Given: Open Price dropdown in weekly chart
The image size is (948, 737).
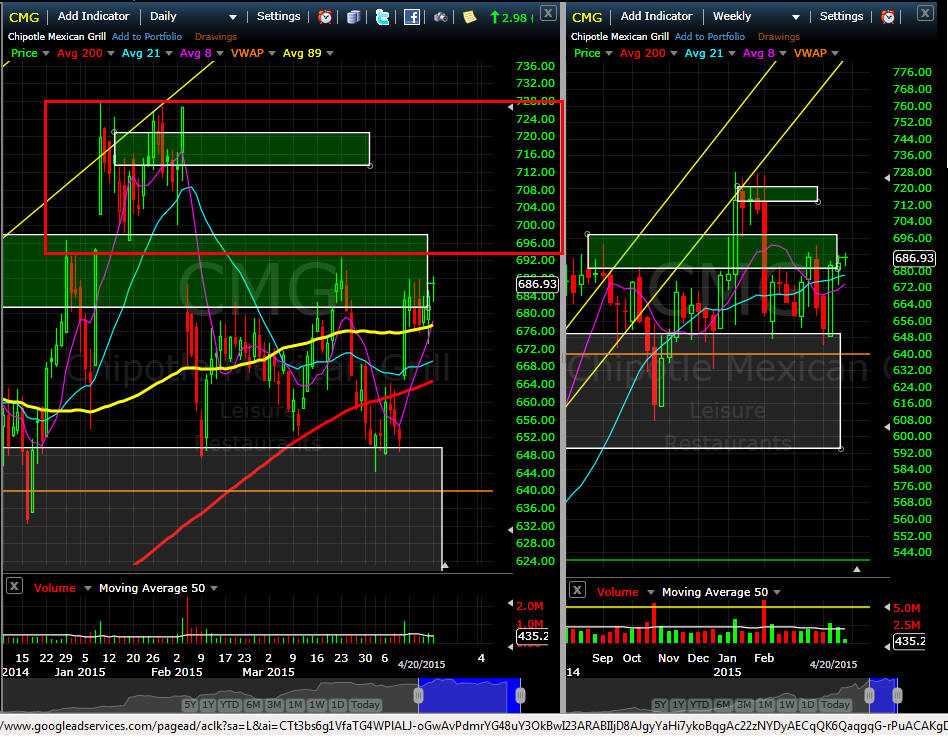Looking at the screenshot, I should point(609,53).
